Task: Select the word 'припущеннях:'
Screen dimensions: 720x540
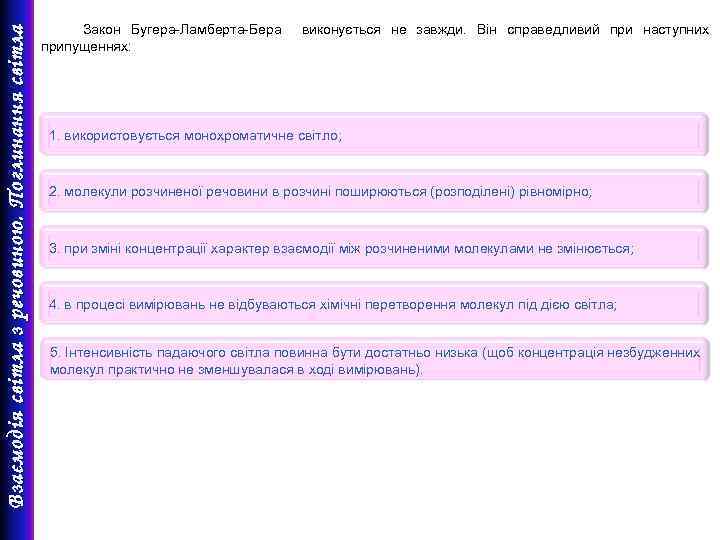Action: point(86,47)
